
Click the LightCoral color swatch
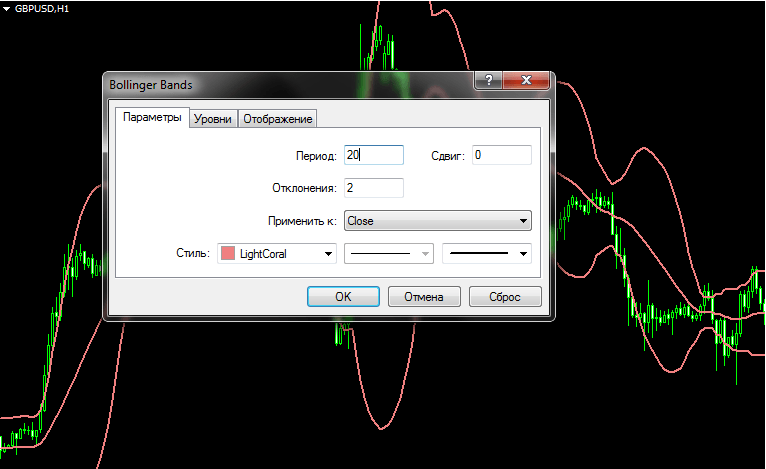[227, 254]
